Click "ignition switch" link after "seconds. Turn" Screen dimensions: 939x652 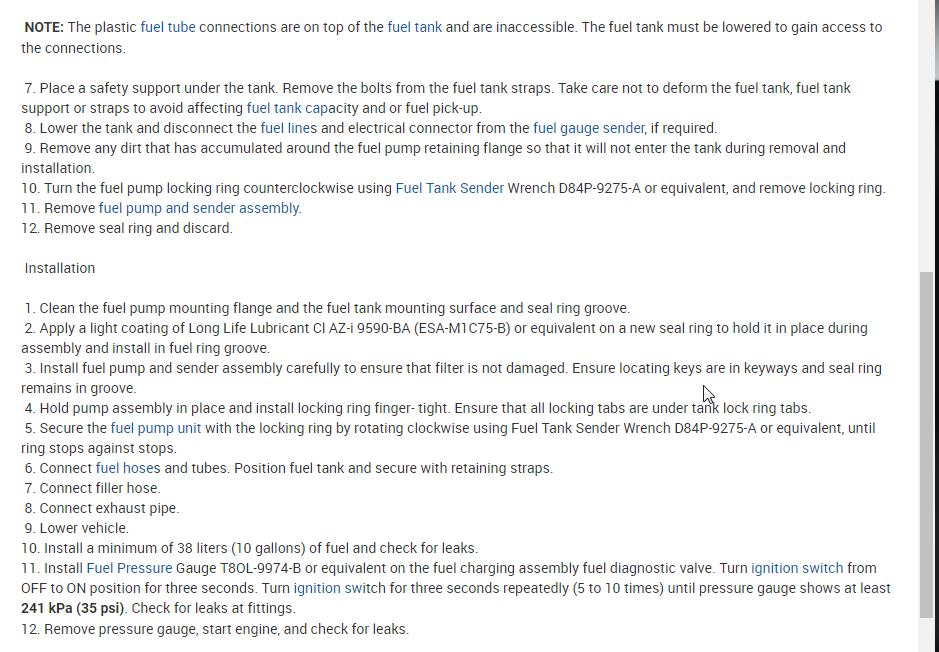(339, 588)
